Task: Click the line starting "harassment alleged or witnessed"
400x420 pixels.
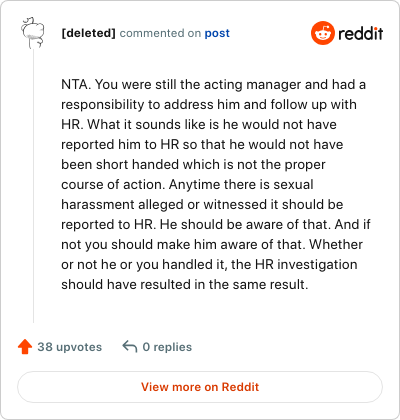Action: 202,204
